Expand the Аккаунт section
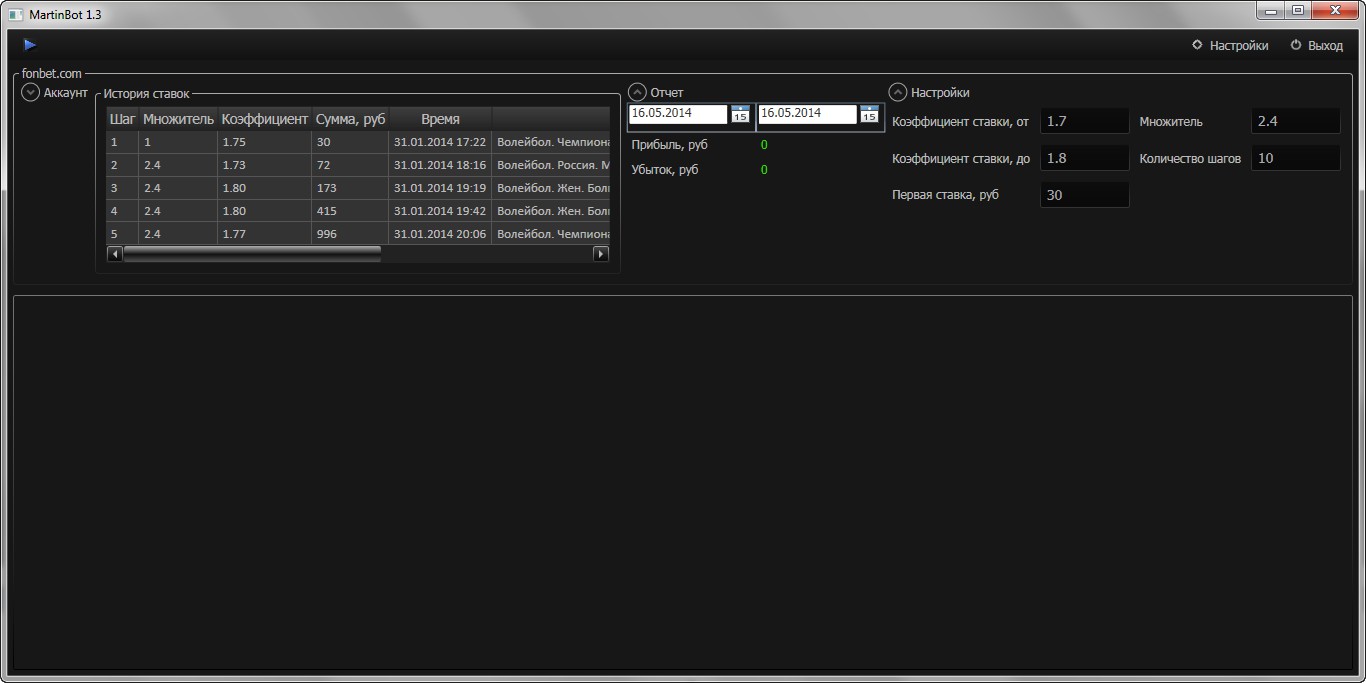 (x=30, y=93)
